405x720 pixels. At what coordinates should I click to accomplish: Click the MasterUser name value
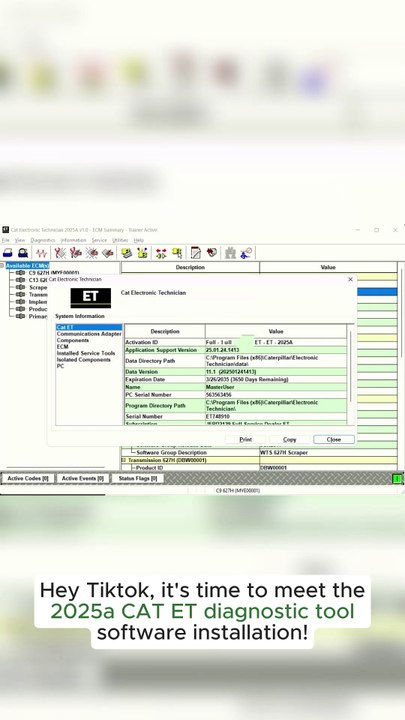pos(220,387)
